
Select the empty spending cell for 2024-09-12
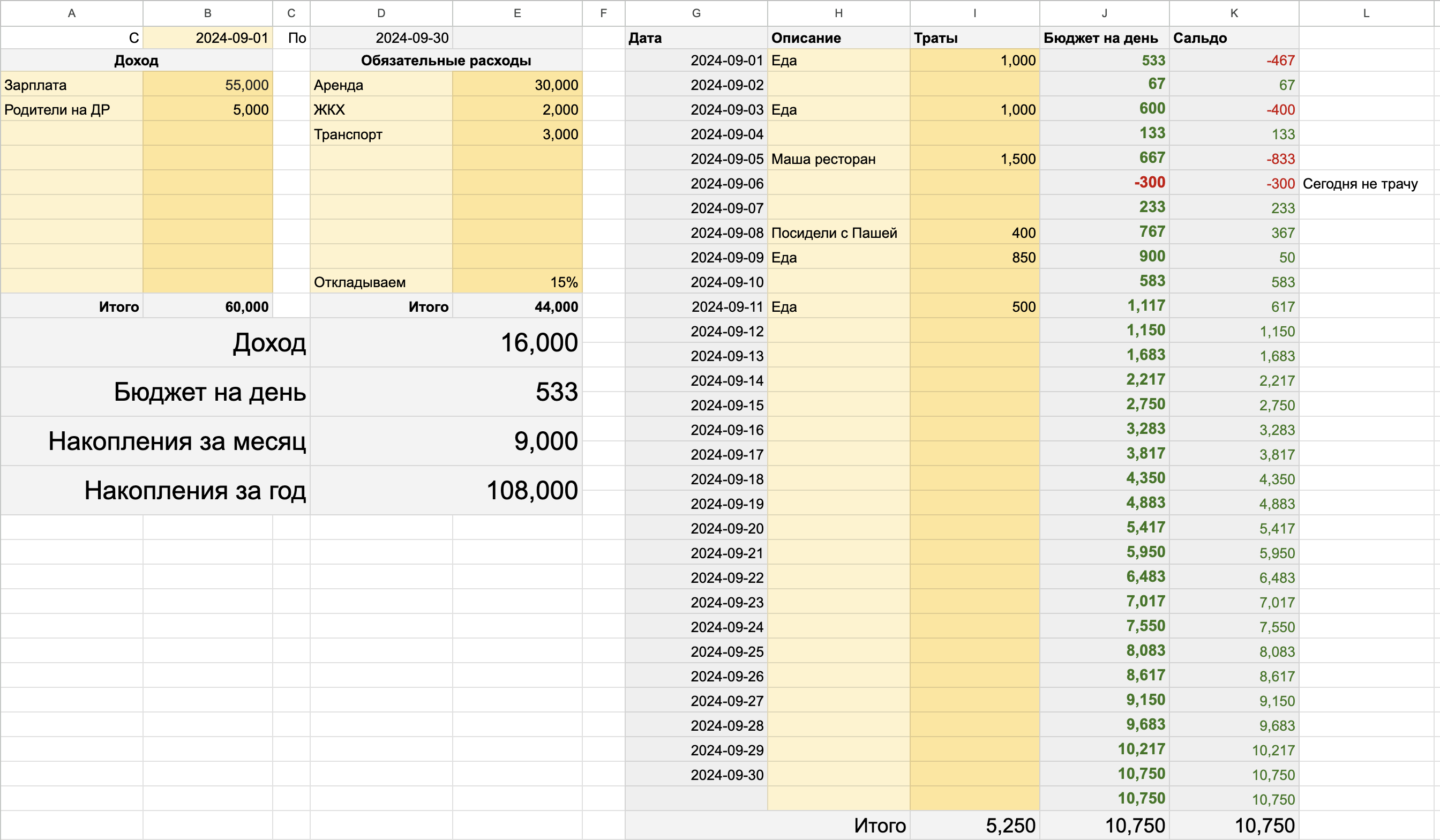(974, 331)
